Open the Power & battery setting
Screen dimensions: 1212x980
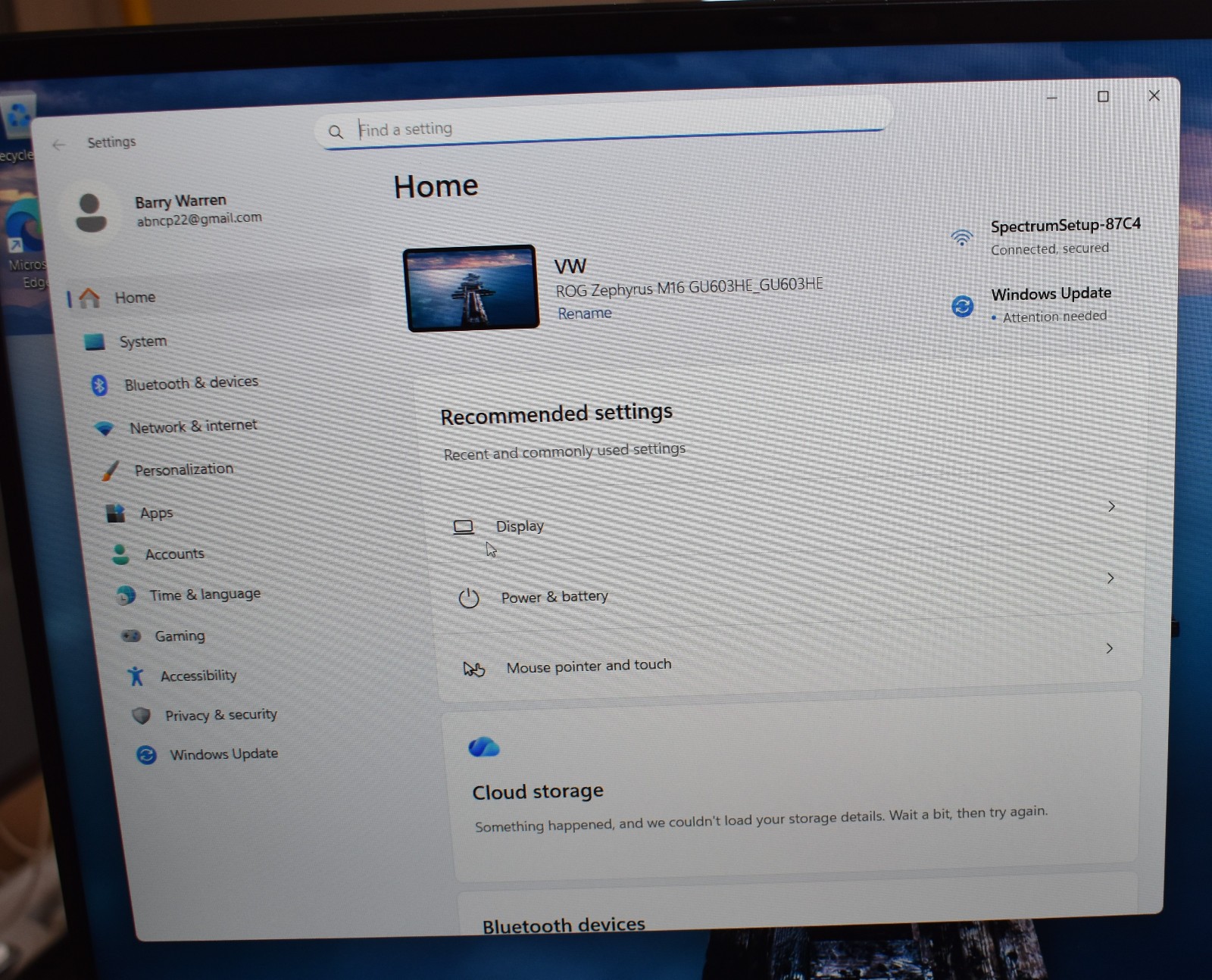click(x=786, y=588)
